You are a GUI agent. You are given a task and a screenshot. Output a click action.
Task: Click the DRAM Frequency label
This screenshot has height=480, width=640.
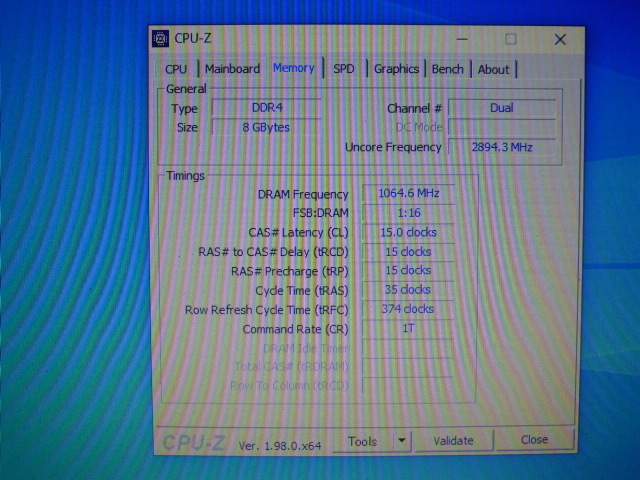(303, 195)
